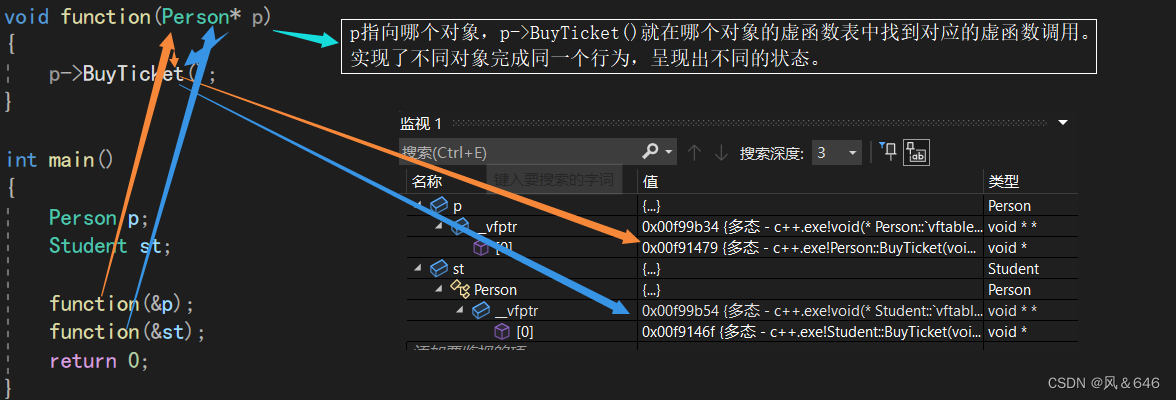Focus the 搜索(Ctrl+E) search field
The image size is (1176, 400).
coord(519,152)
